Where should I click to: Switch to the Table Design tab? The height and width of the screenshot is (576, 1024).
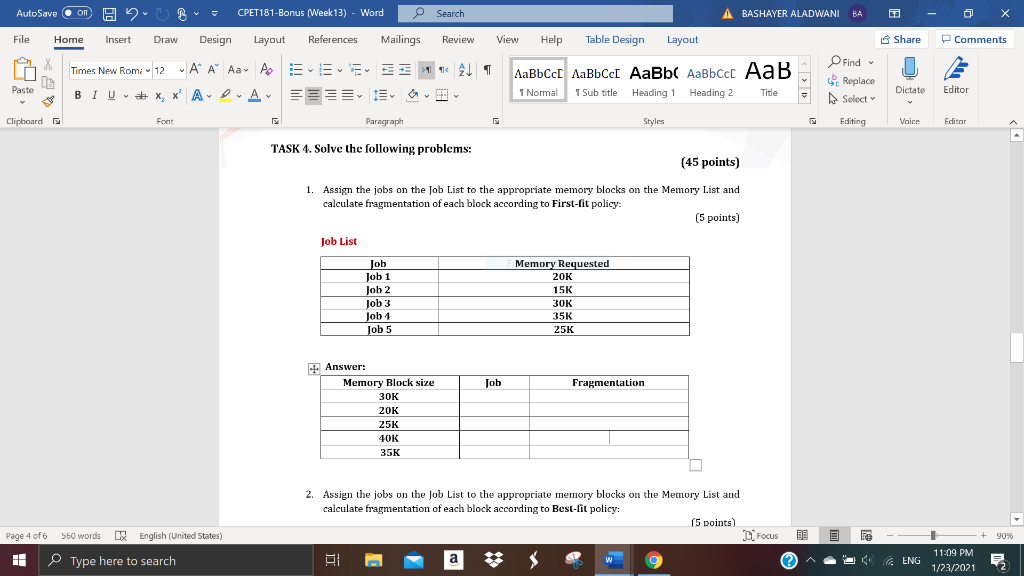tap(614, 39)
